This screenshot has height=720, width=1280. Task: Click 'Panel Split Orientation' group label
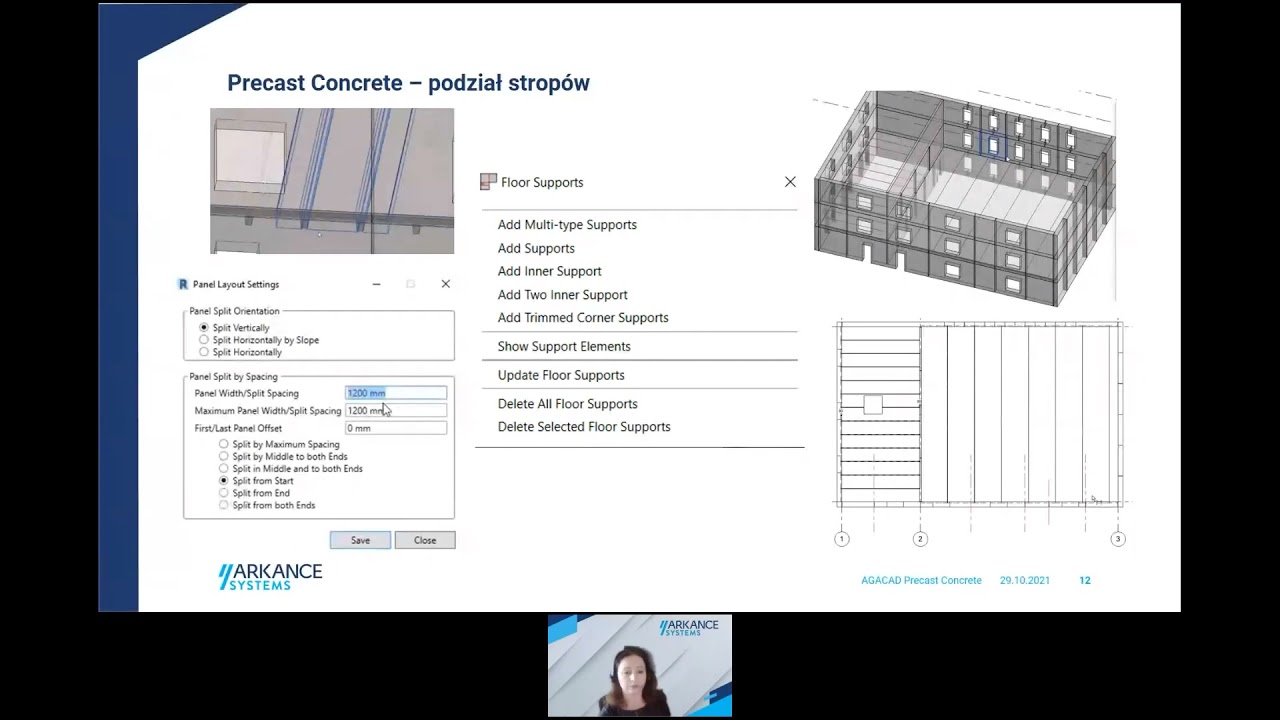point(235,311)
